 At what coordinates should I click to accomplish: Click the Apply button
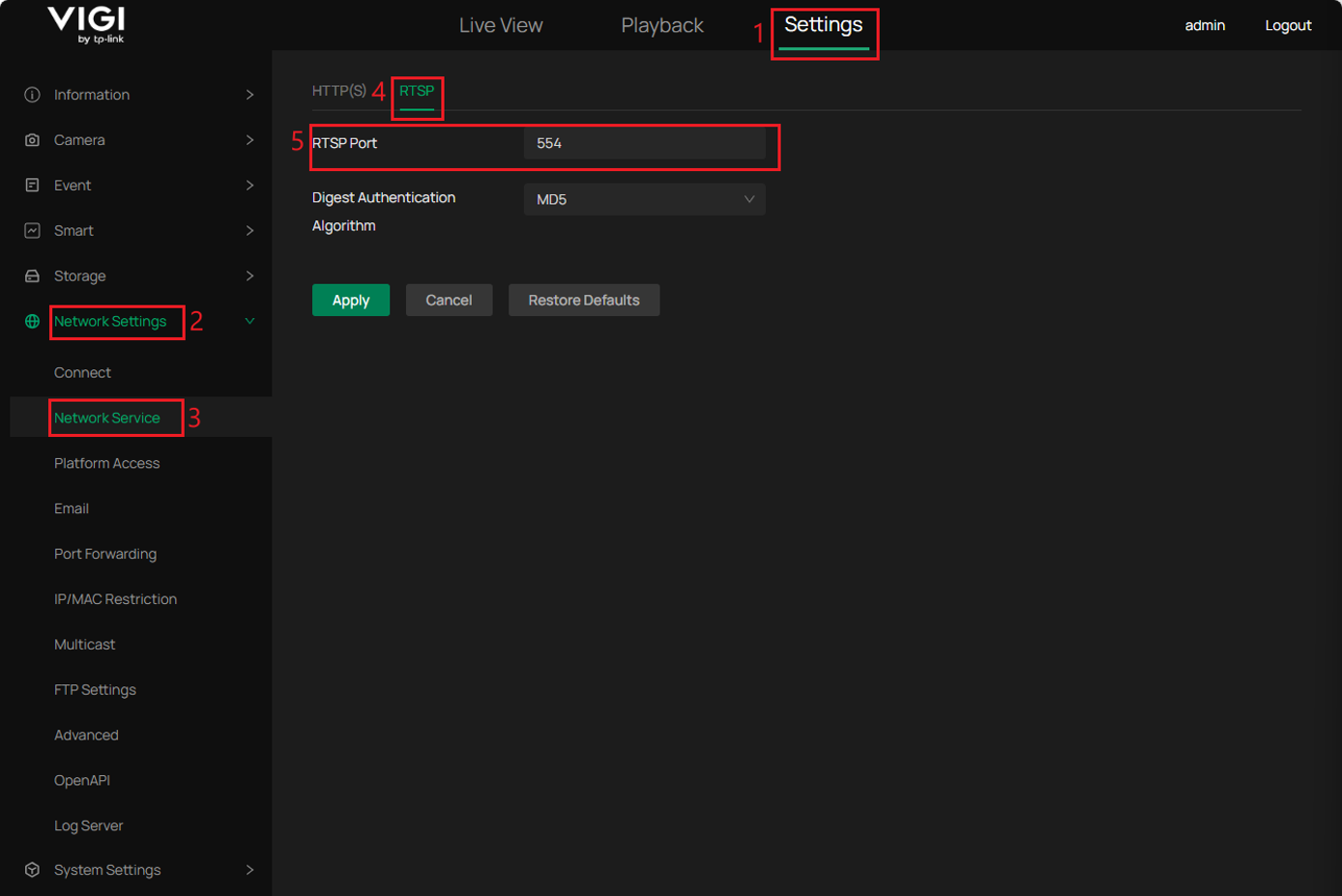point(351,300)
